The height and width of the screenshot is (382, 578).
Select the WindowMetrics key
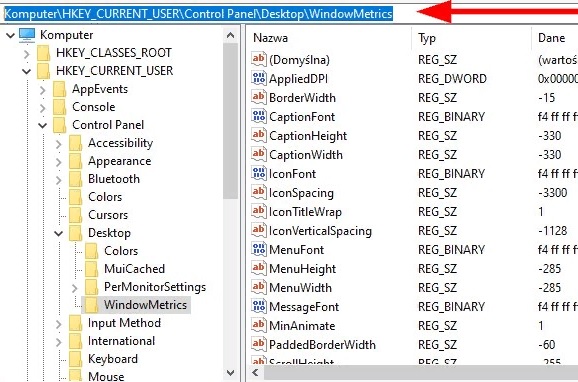tap(146, 305)
